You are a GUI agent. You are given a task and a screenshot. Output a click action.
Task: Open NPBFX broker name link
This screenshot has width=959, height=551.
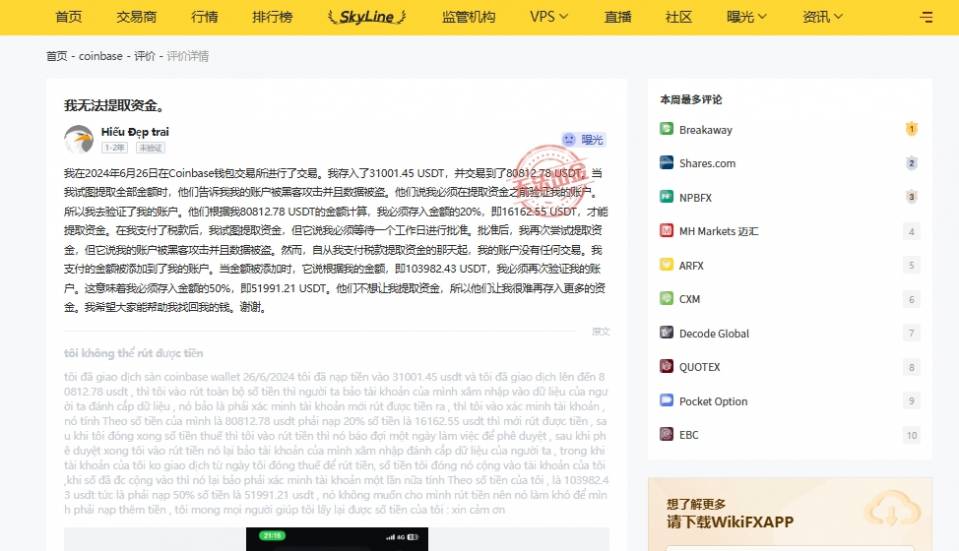(695, 198)
